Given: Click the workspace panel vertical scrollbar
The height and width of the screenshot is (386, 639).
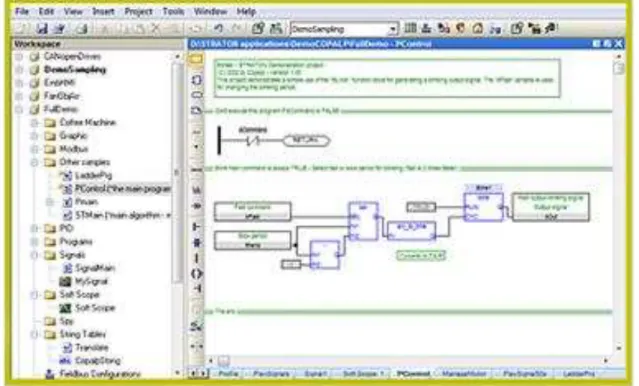Looking at the screenshot, I should [x=177, y=172].
